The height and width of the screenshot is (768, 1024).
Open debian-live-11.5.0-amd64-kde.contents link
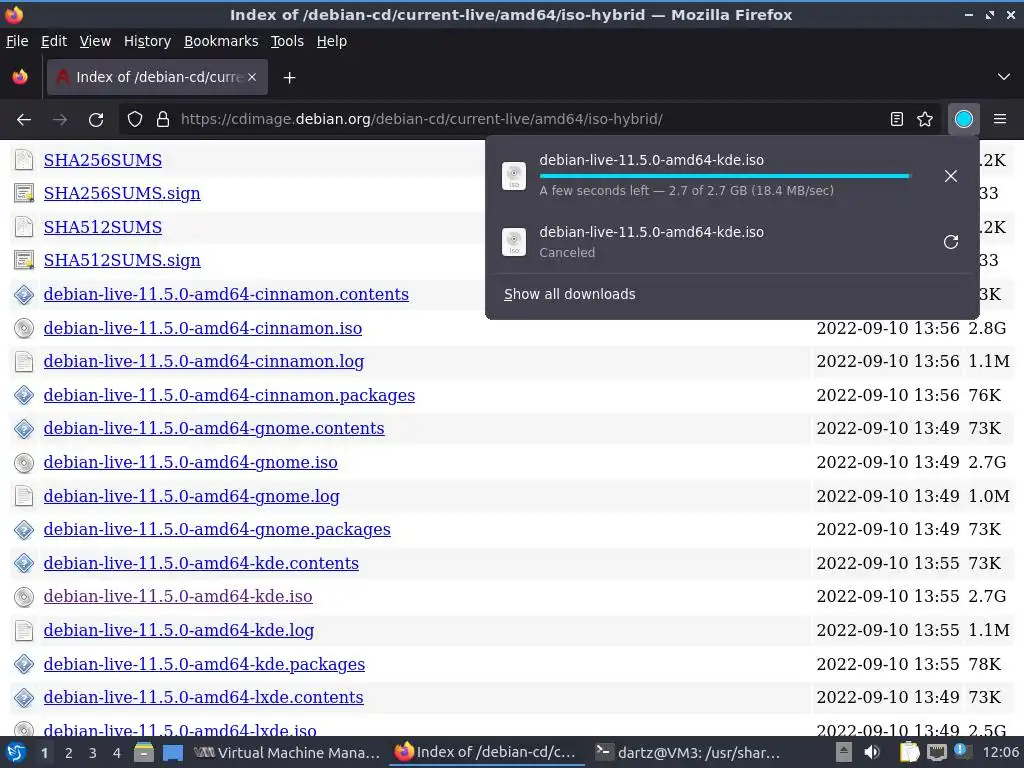pyautogui.click(x=201, y=563)
